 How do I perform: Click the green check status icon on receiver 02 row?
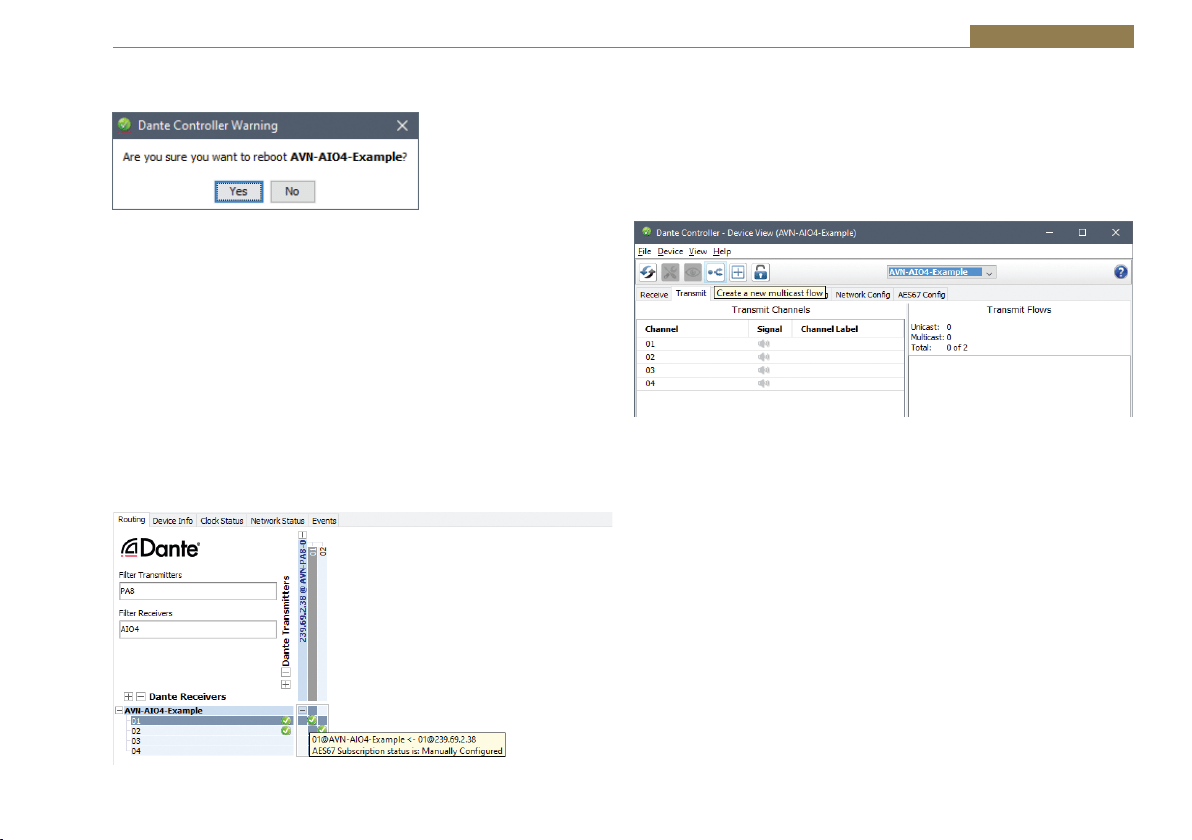tap(286, 731)
